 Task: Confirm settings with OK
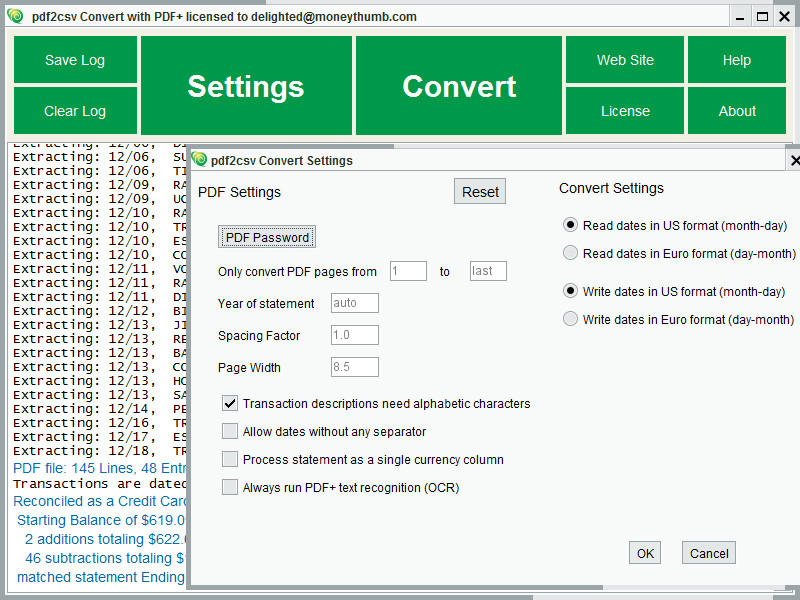(645, 553)
